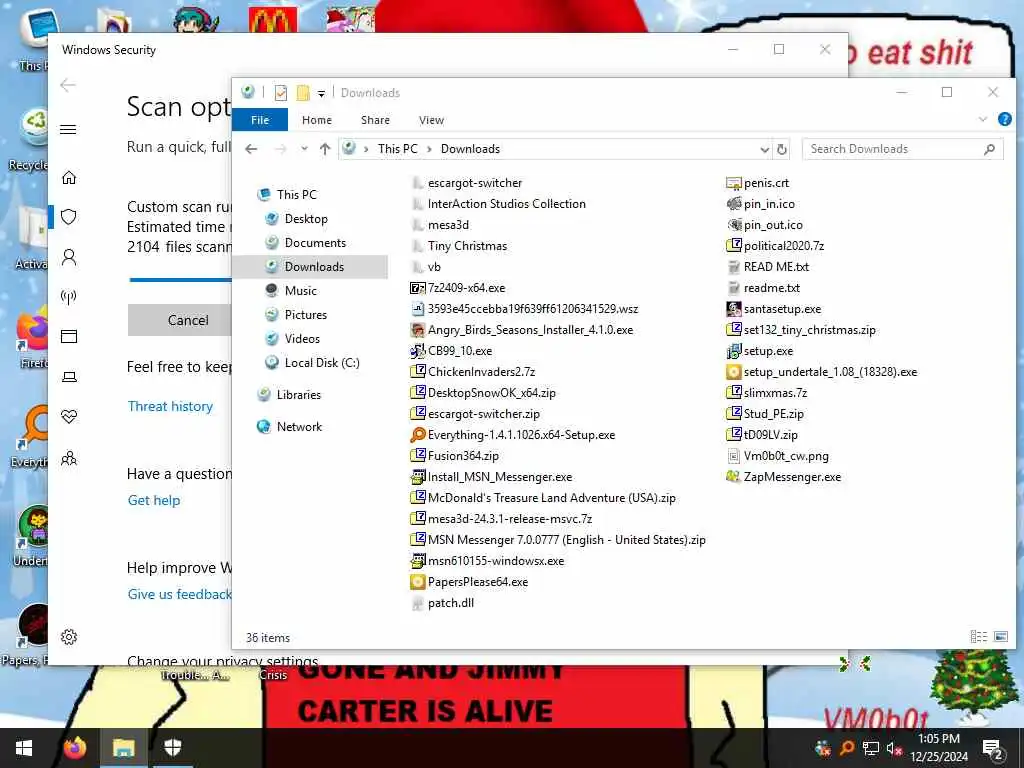Click the scan progress bar

(x=181, y=280)
